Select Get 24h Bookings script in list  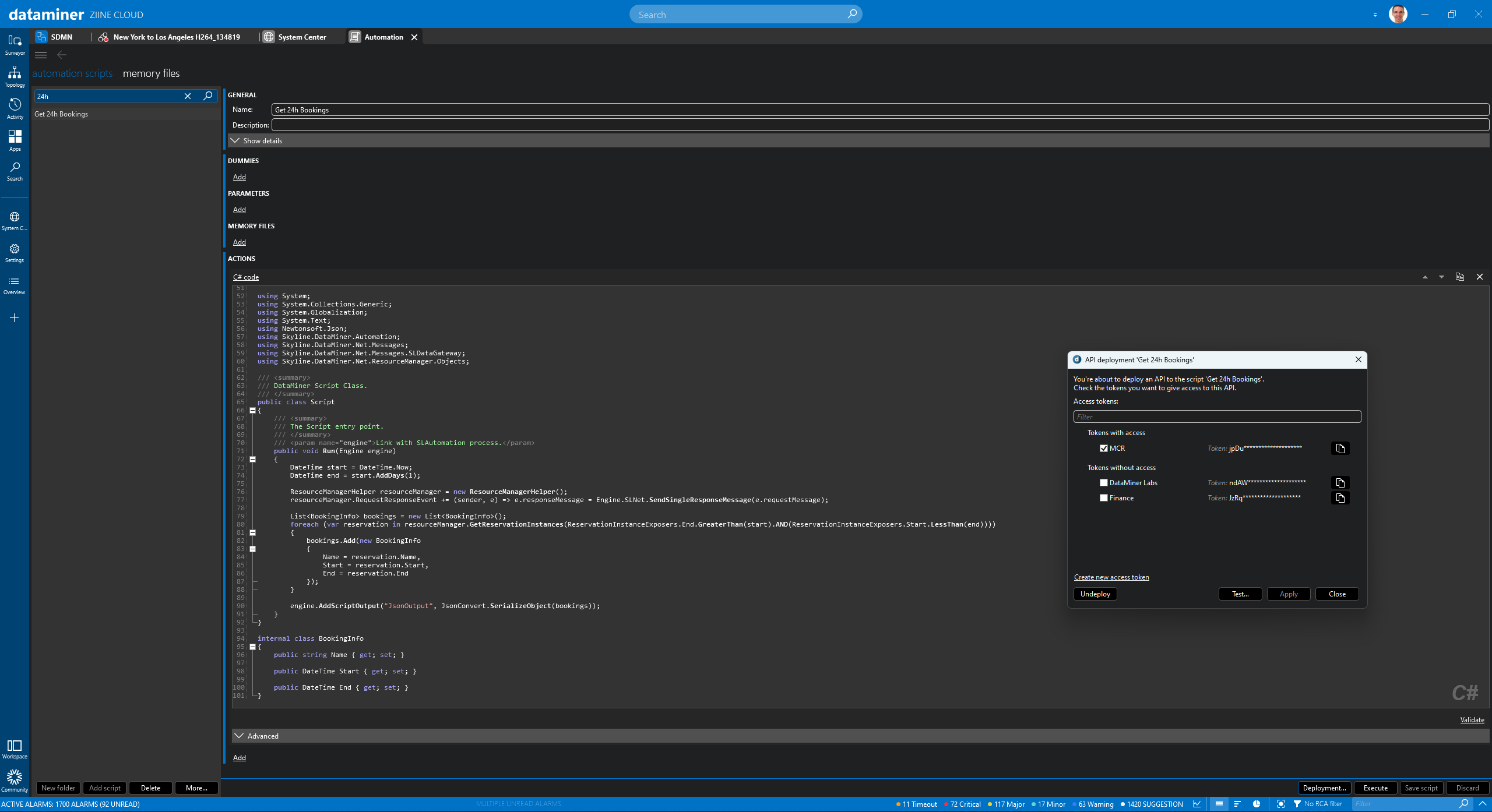tap(126, 114)
